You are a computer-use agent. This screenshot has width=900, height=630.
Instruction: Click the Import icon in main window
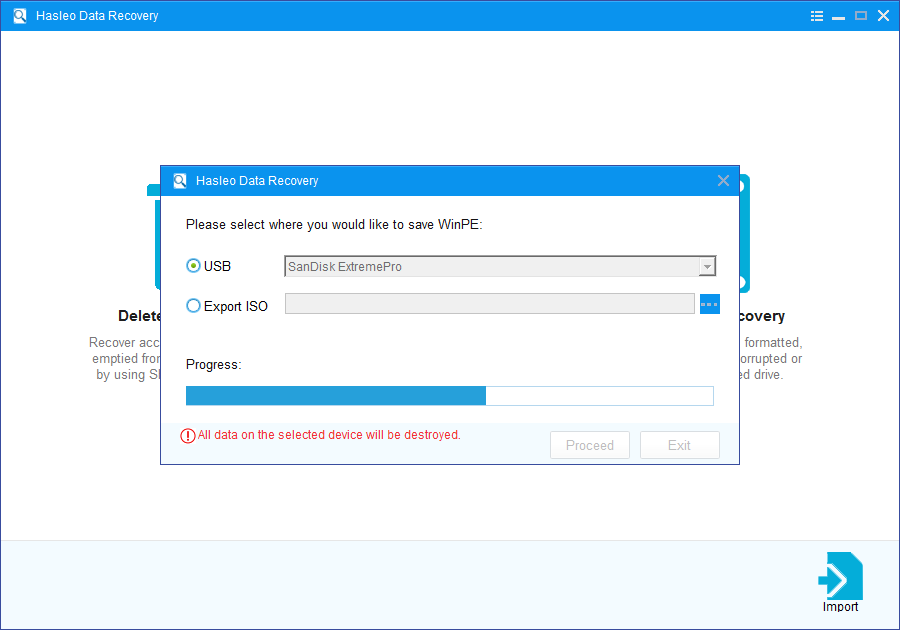840,576
